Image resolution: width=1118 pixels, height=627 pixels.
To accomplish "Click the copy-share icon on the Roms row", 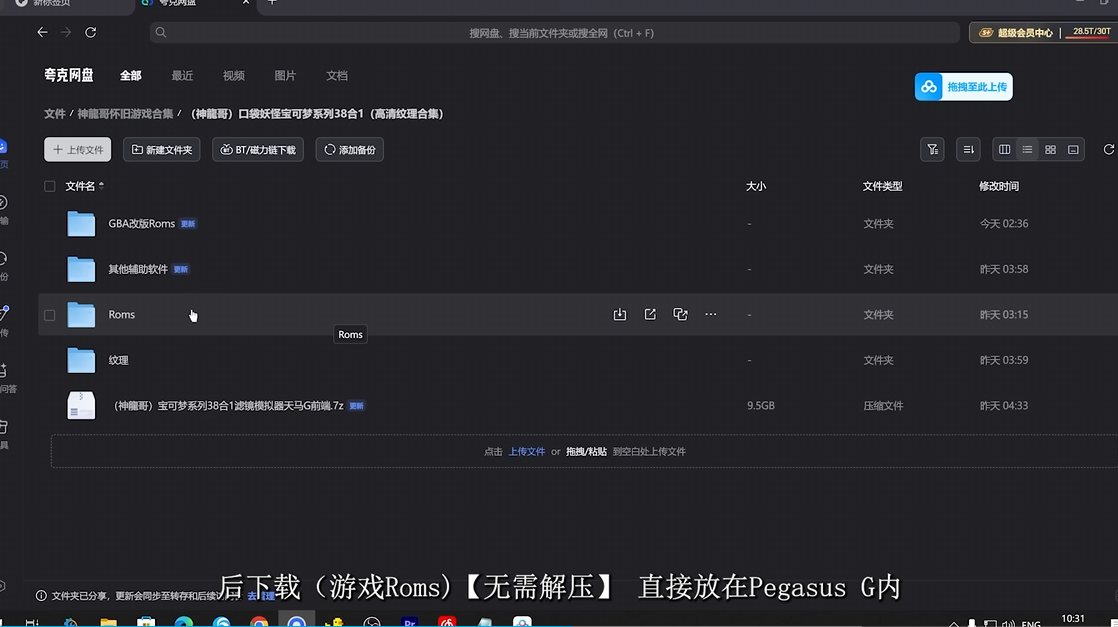I will (680, 314).
